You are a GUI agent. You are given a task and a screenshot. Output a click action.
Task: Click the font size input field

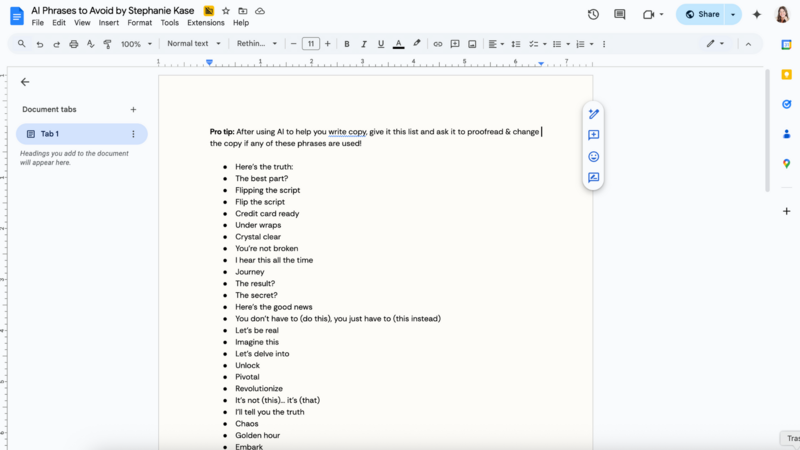coord(311,44)
